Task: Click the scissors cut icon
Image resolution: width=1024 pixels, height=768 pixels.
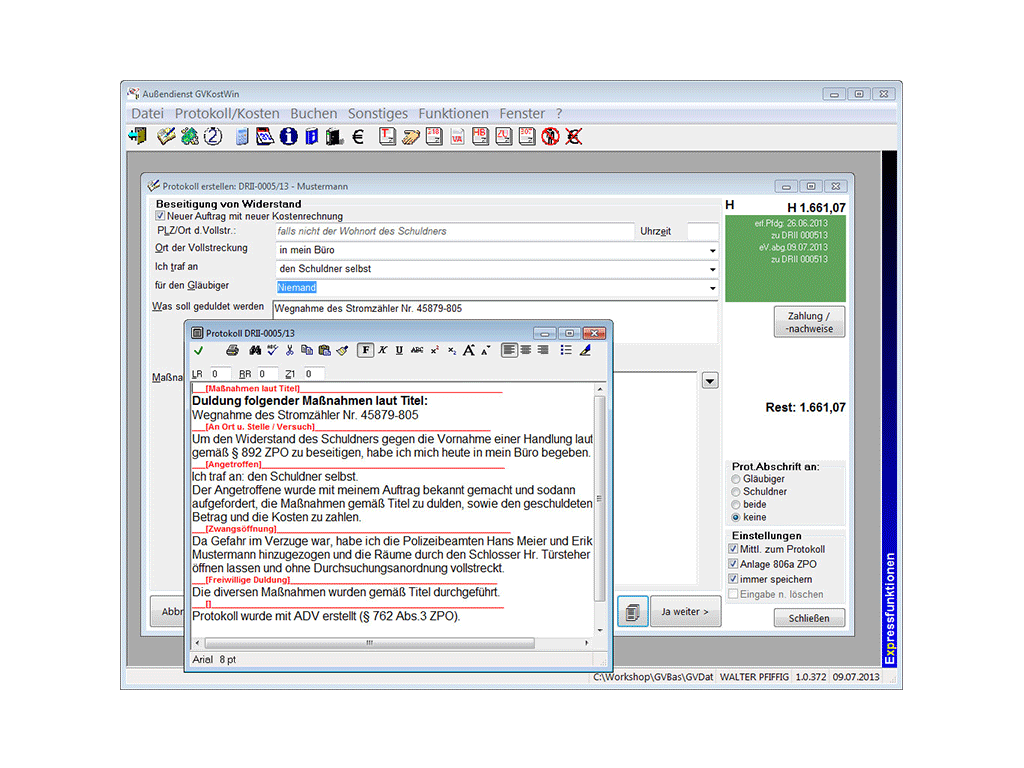Action: [x=290, y=350]
